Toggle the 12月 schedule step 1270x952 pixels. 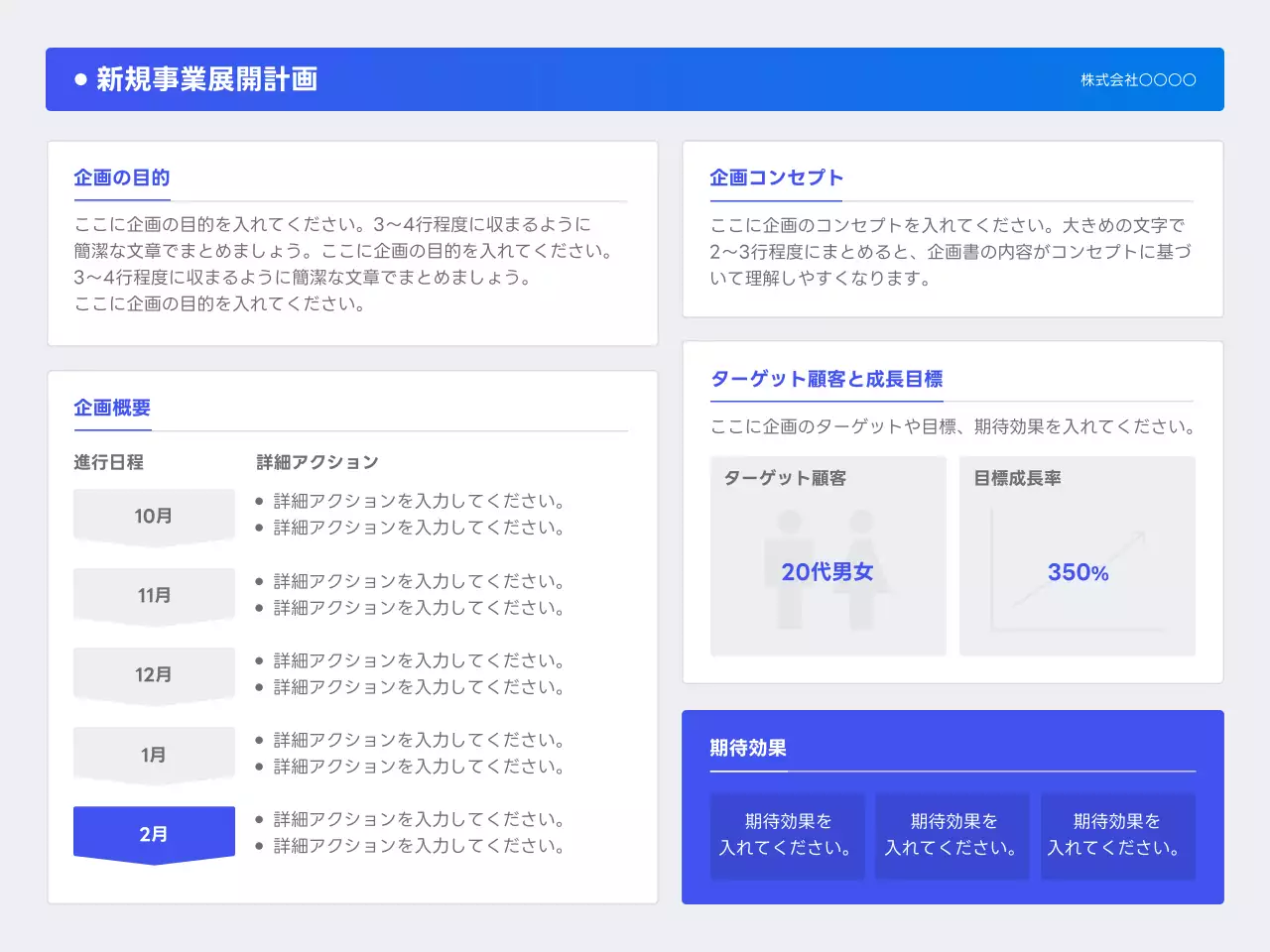(154, 673)
